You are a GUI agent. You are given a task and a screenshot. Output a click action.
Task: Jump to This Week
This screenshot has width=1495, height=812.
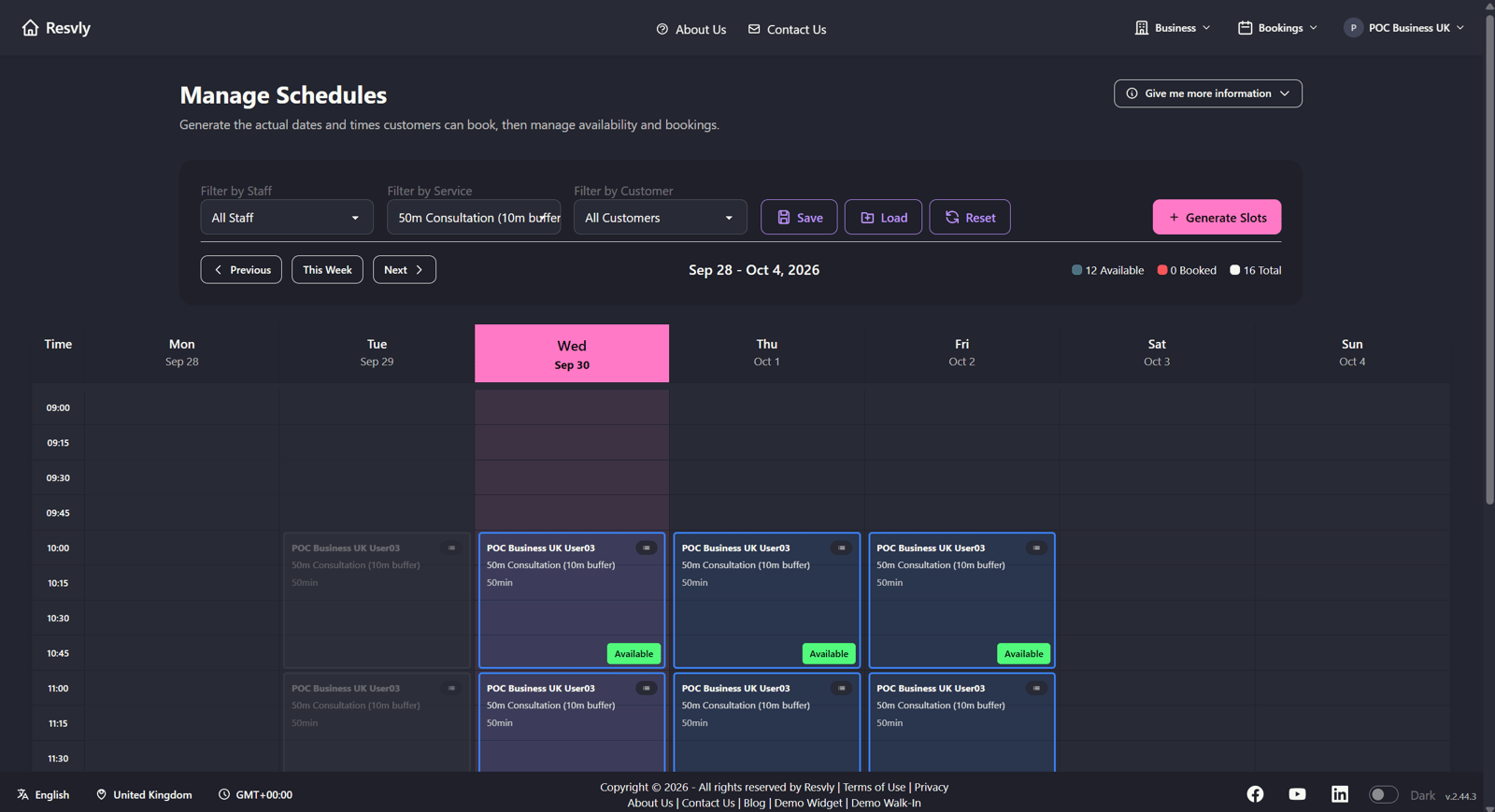327,270
